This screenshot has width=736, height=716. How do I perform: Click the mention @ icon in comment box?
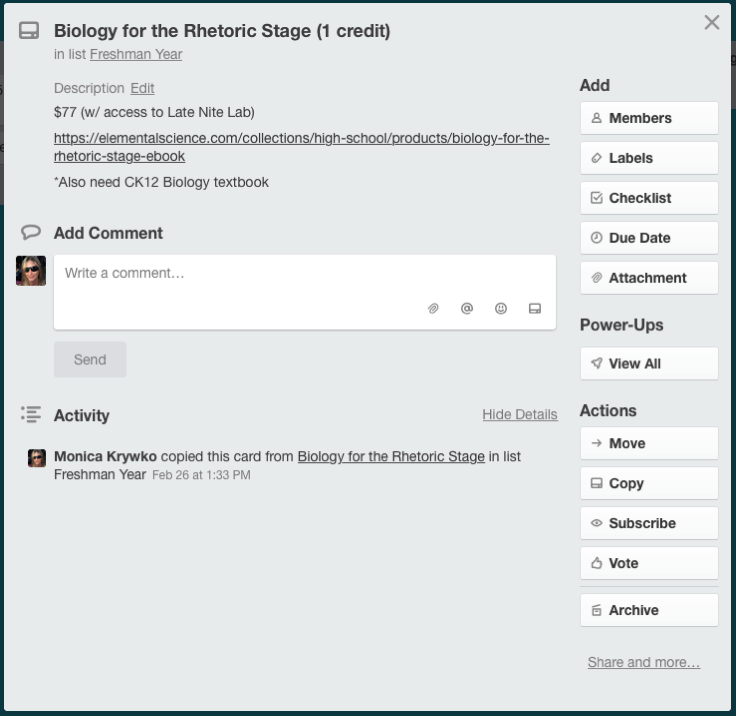(467, 309)
